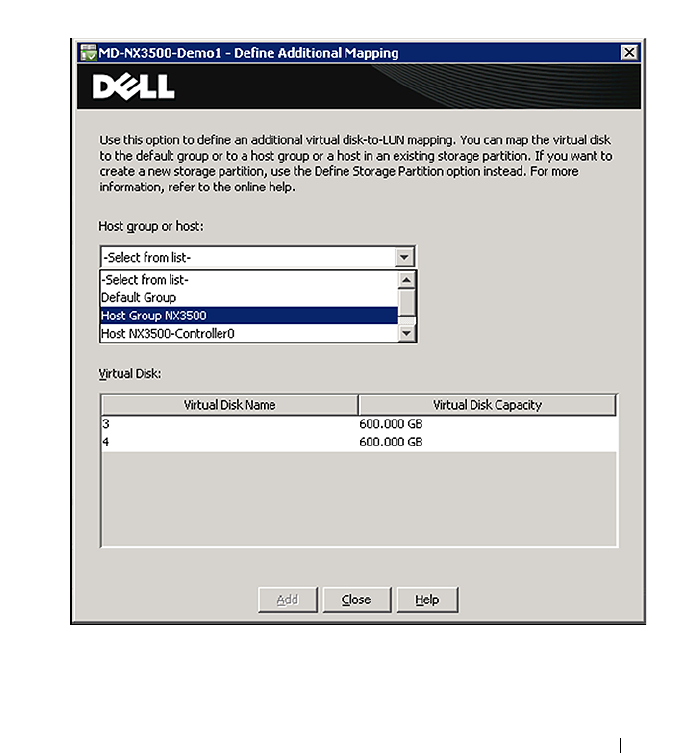Open Help for this dialog

click(427, 599)
